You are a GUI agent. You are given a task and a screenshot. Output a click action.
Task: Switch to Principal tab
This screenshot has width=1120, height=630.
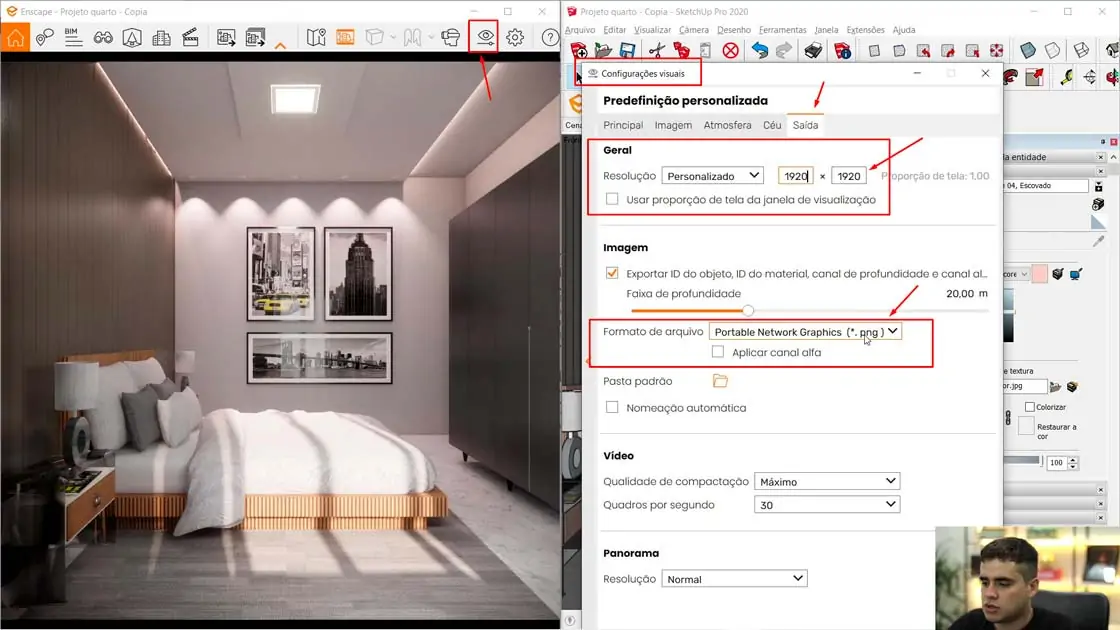pyautogui.click(x=623, y=125)
